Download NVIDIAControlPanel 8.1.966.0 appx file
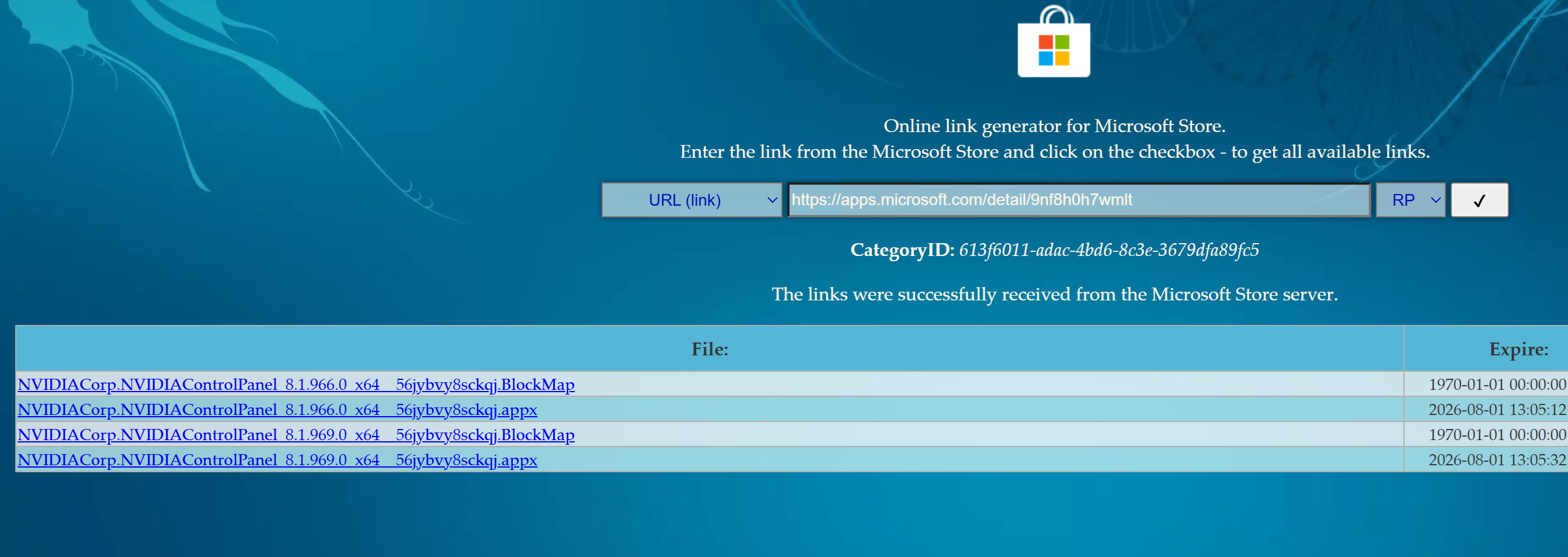Image resolution: width=1568 pixels, height=557 pixels. [277, 410]
